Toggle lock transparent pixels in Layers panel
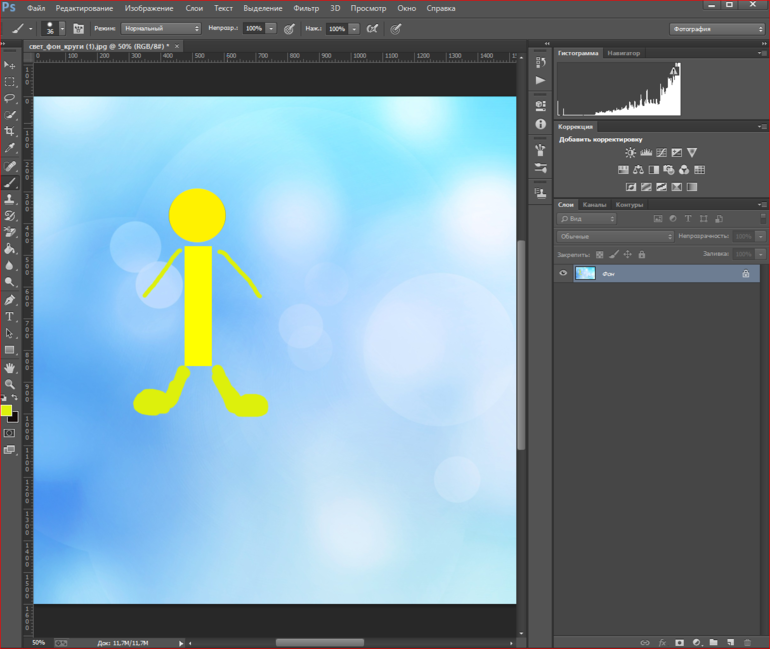The width and height of the screenshot is (770, 649). coord(600,255)
